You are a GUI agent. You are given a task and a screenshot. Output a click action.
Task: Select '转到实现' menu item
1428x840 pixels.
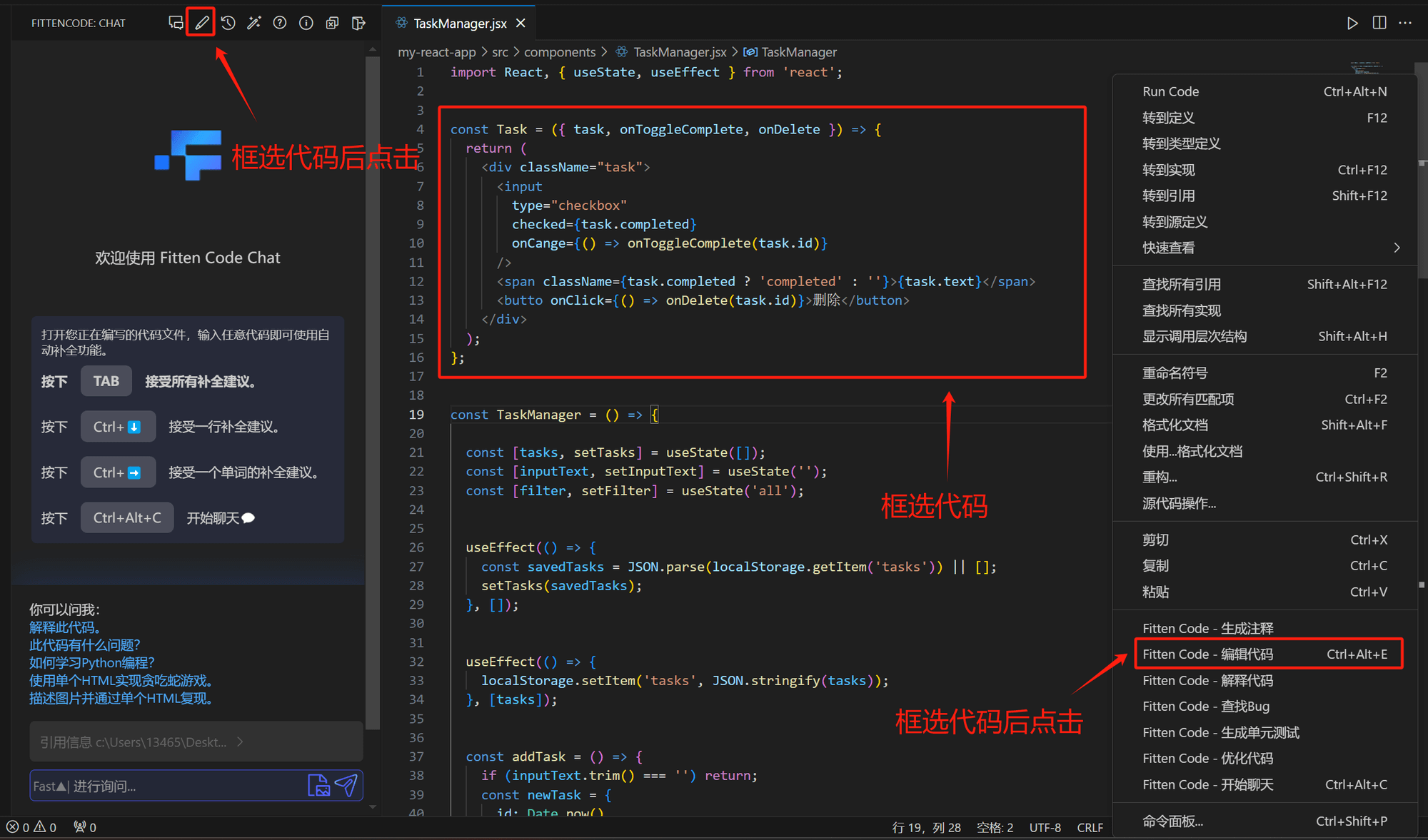coord(1264,170)
